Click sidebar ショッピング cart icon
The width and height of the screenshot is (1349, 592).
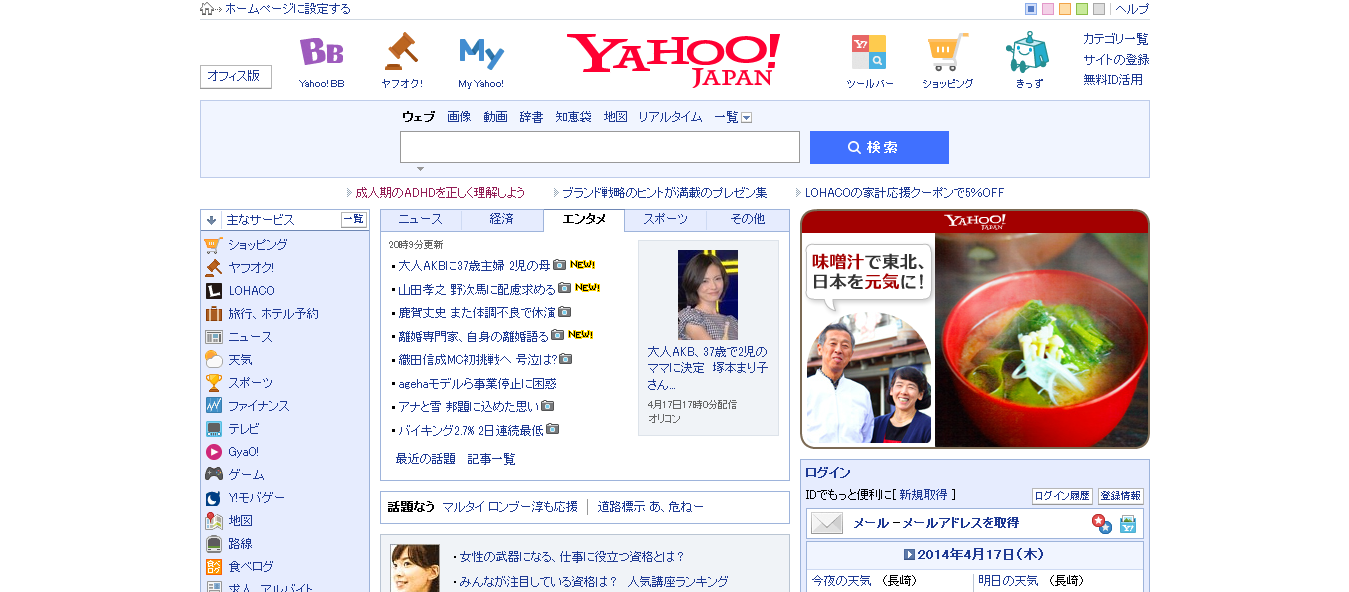coord(213,245)
